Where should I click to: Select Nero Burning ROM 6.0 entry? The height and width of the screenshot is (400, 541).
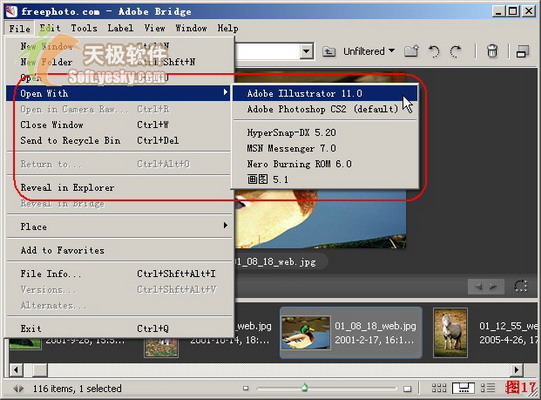[x=325, y=164]
